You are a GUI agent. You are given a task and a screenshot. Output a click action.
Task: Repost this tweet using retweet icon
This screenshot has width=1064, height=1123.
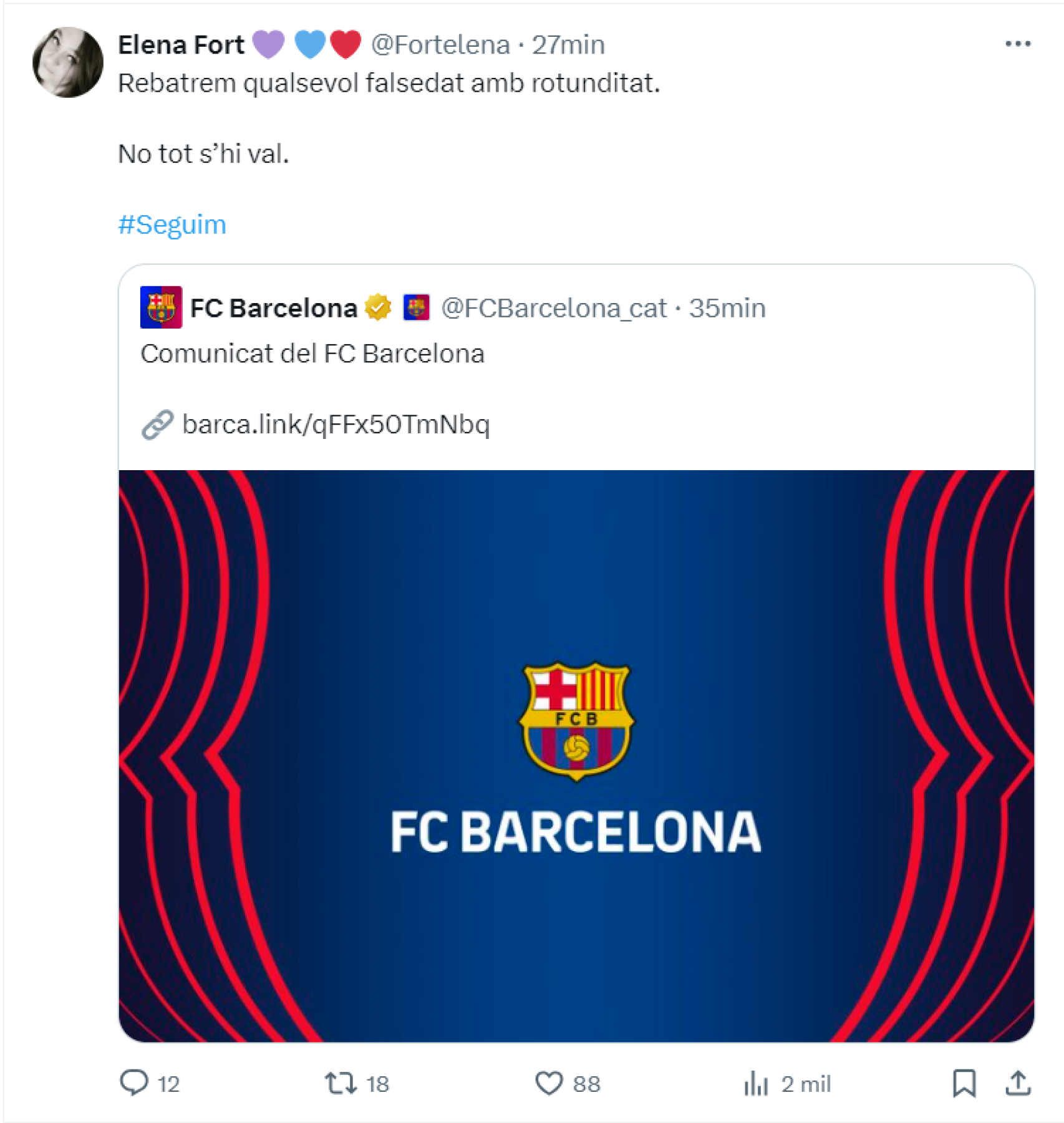coord(341,1083)
